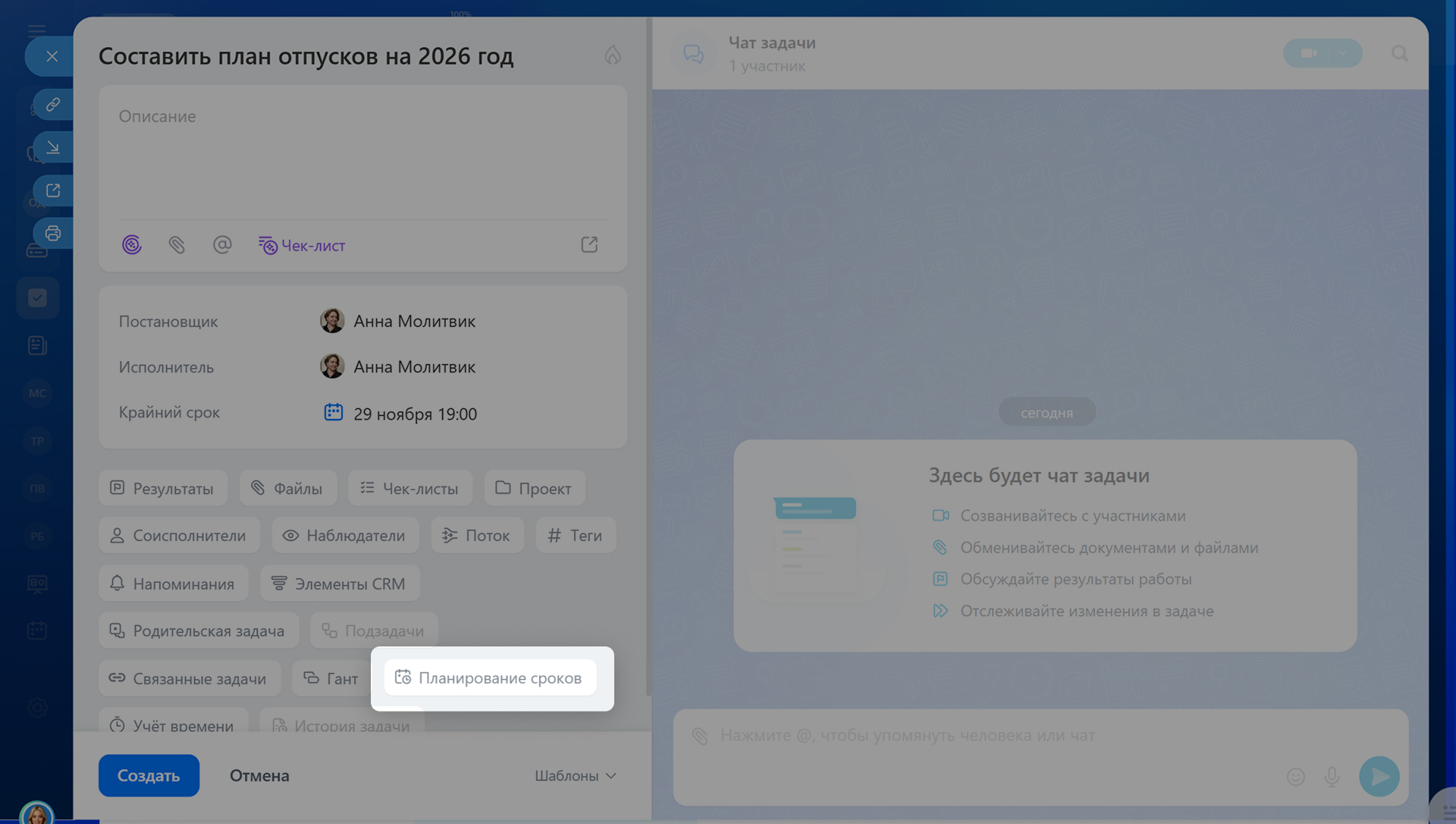Add Чек-лист to the description
Screen dimensions: 1456x824
point(302,245)
